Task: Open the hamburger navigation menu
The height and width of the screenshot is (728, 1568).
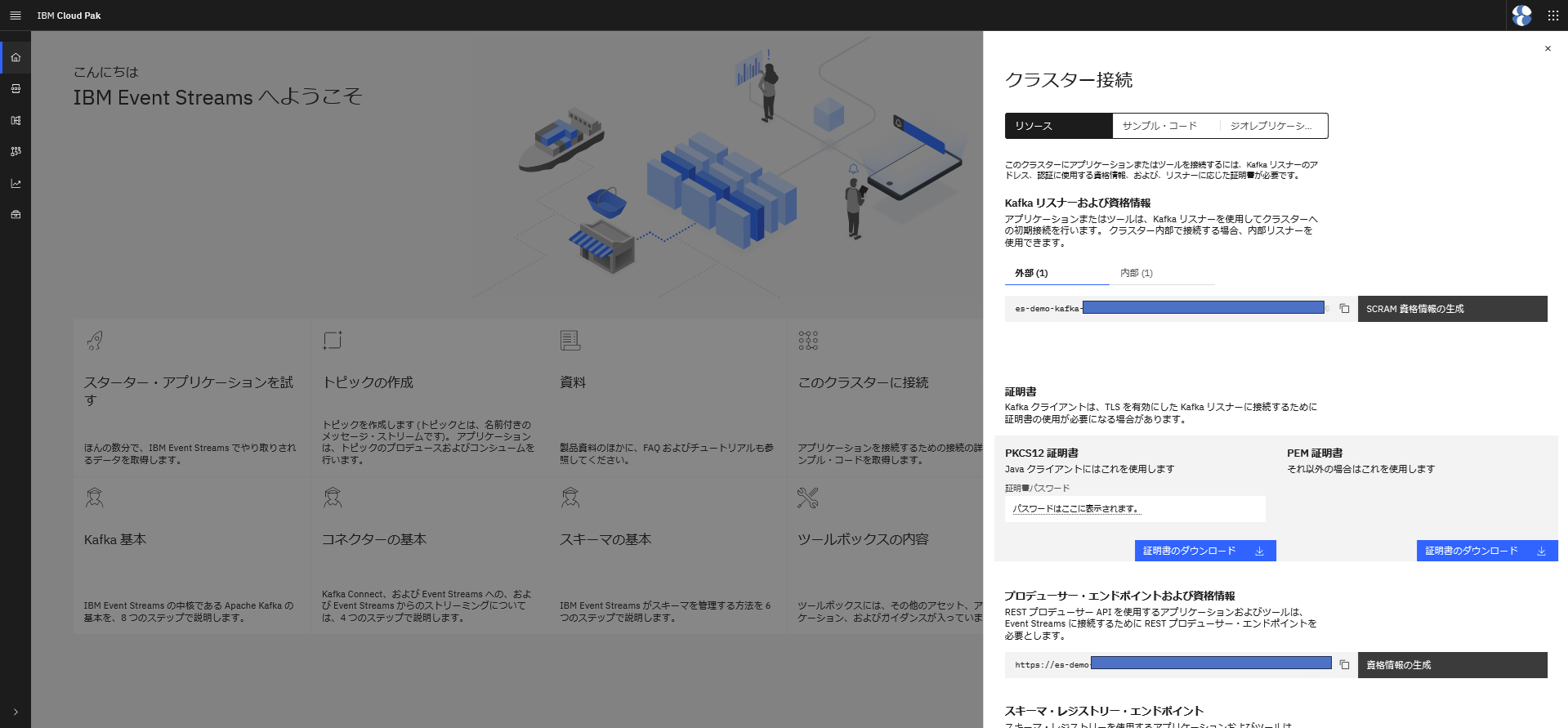Action: pos(15,16)
